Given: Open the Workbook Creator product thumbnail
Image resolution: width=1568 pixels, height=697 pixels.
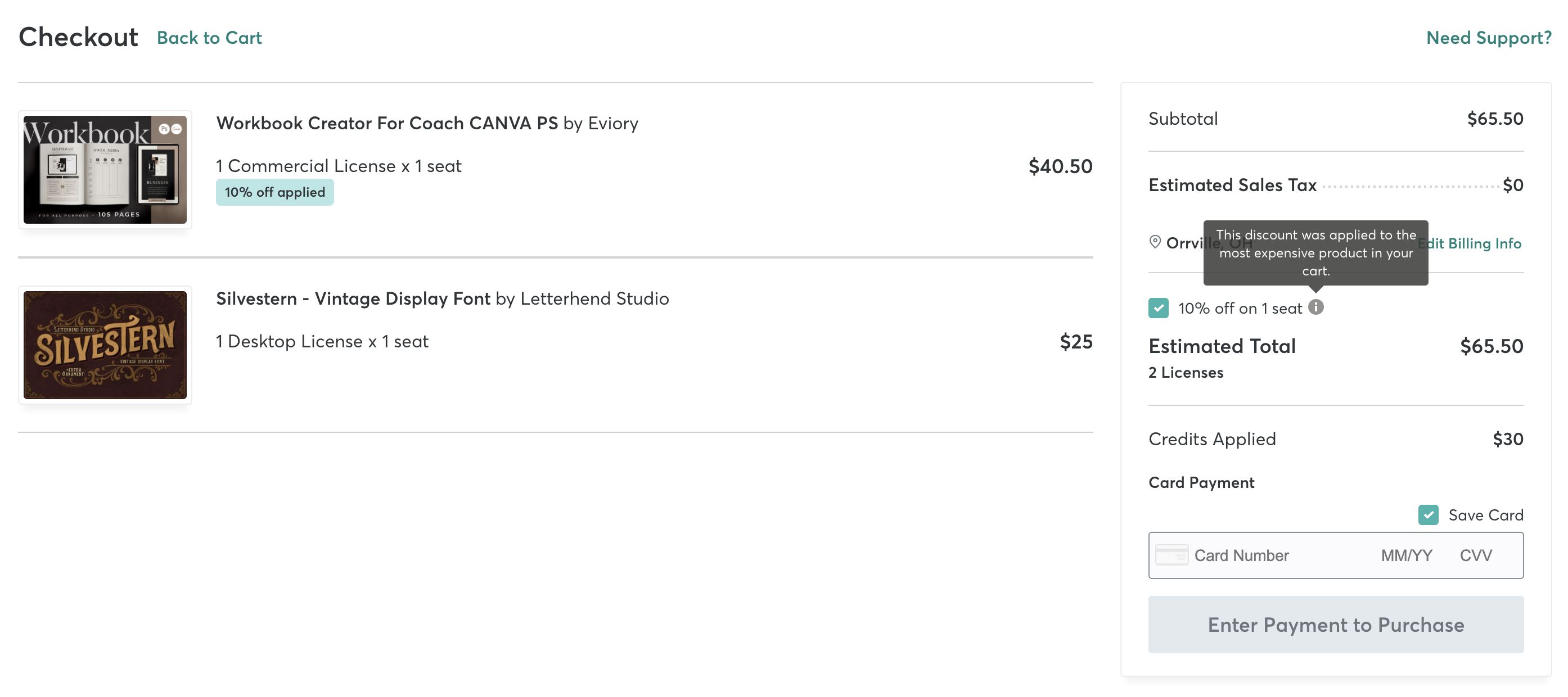Looking at the screenshot, I should pos(105,170).
